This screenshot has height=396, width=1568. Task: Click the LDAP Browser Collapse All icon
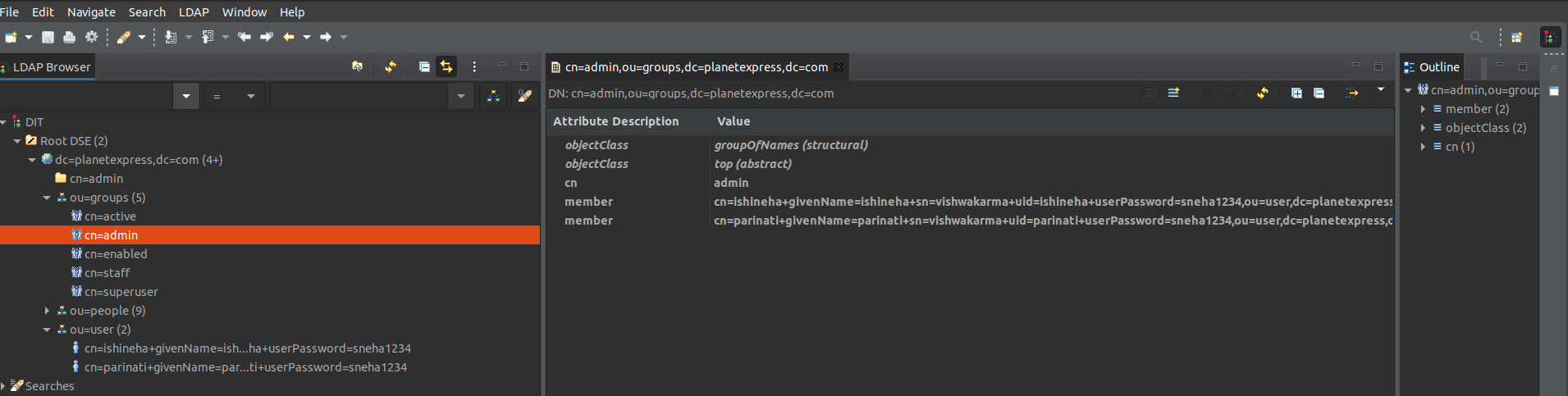[x=424, y=66]
